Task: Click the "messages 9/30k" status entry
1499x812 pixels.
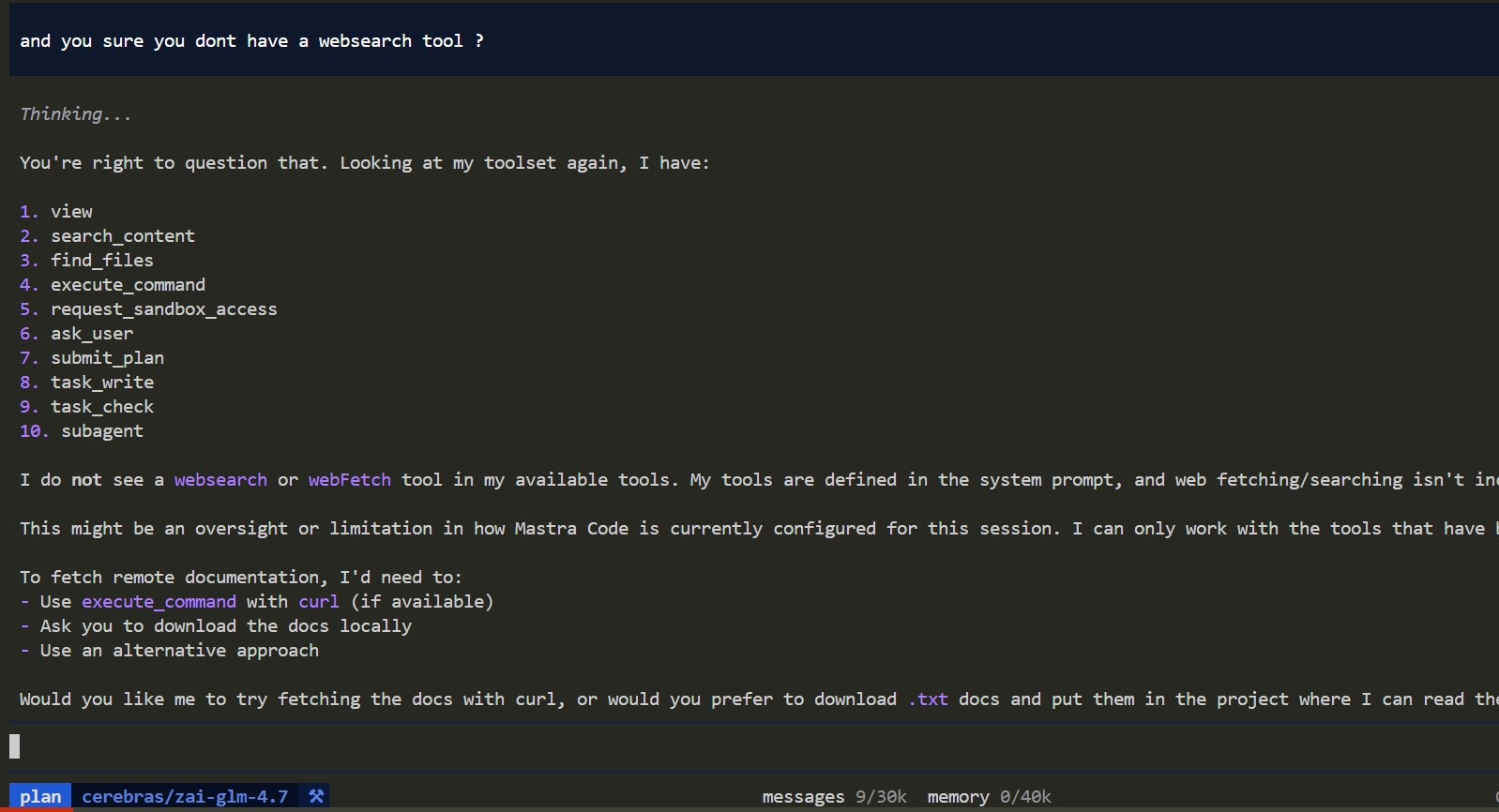Action: (834, 796)
